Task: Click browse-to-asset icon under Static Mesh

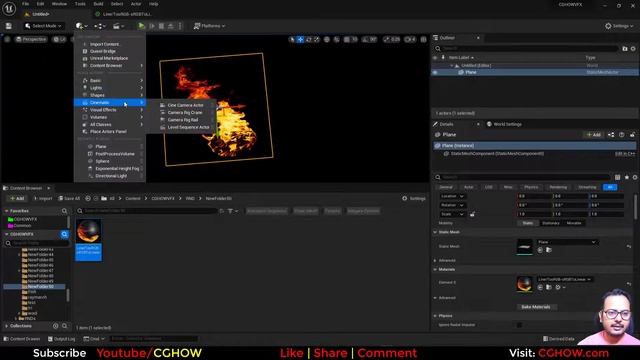Action: pyautogui.click(x=549, y=250)
